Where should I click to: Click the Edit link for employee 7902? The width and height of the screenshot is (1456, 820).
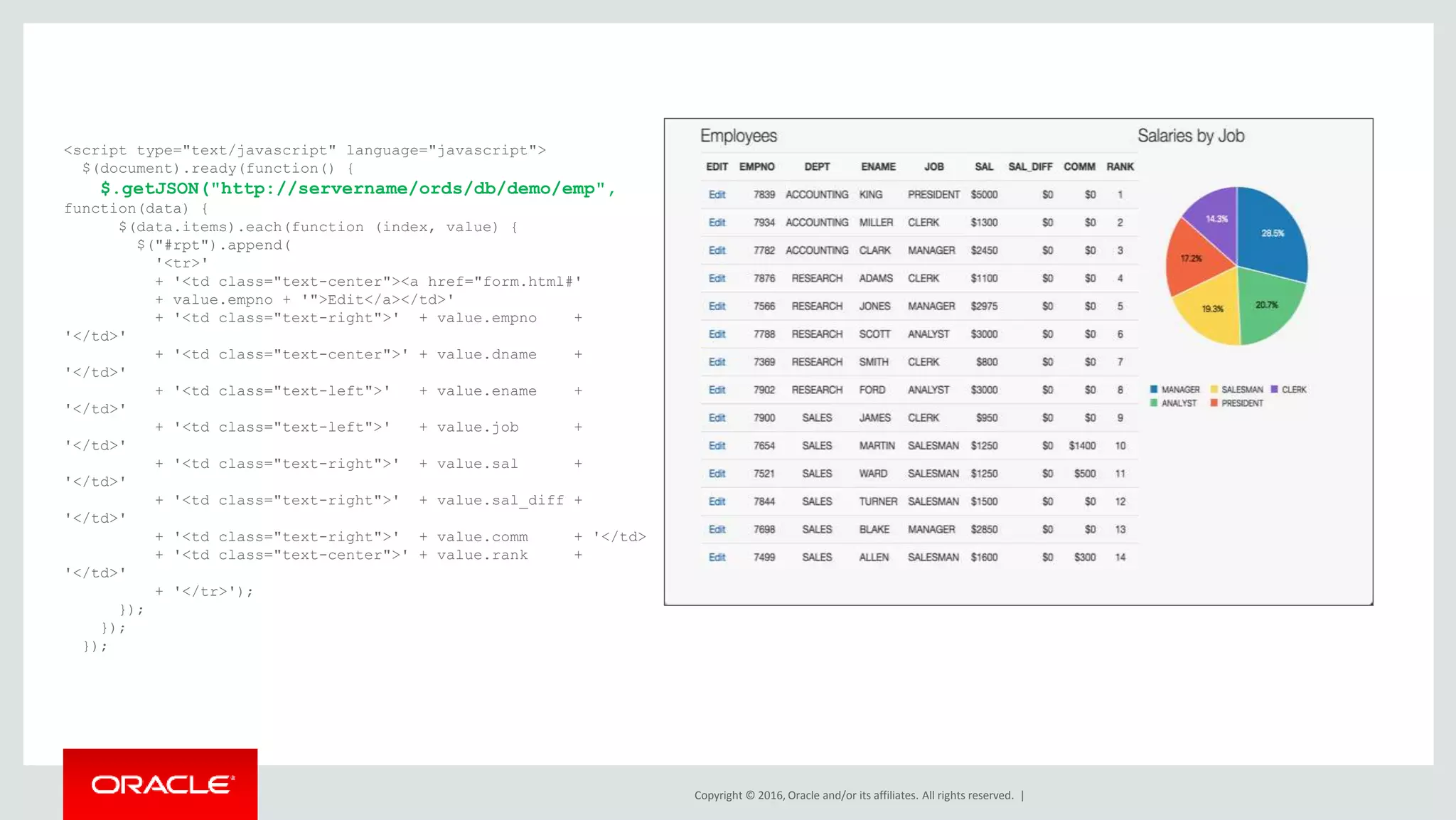(717, 390)
